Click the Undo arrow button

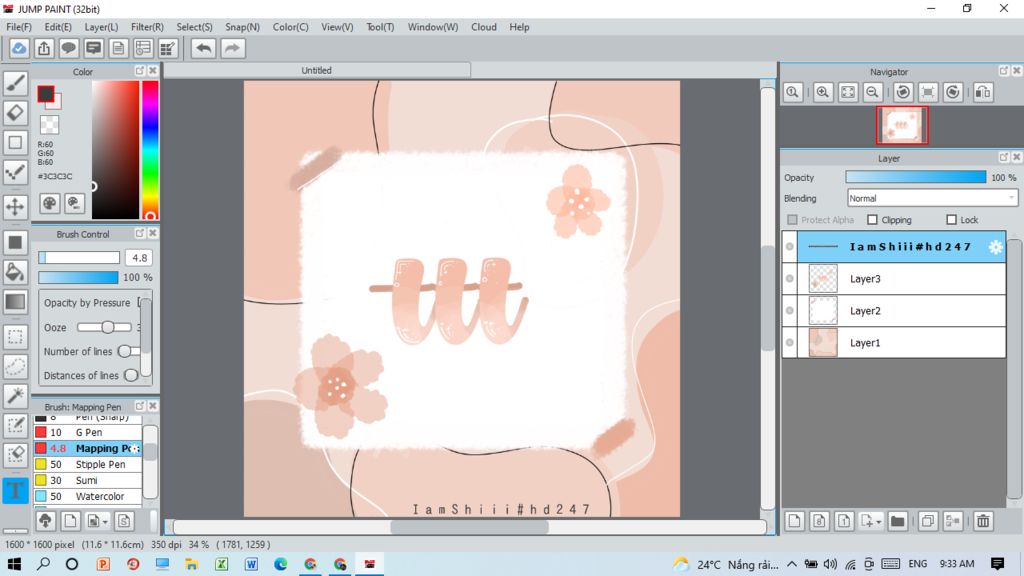point(204,48)
